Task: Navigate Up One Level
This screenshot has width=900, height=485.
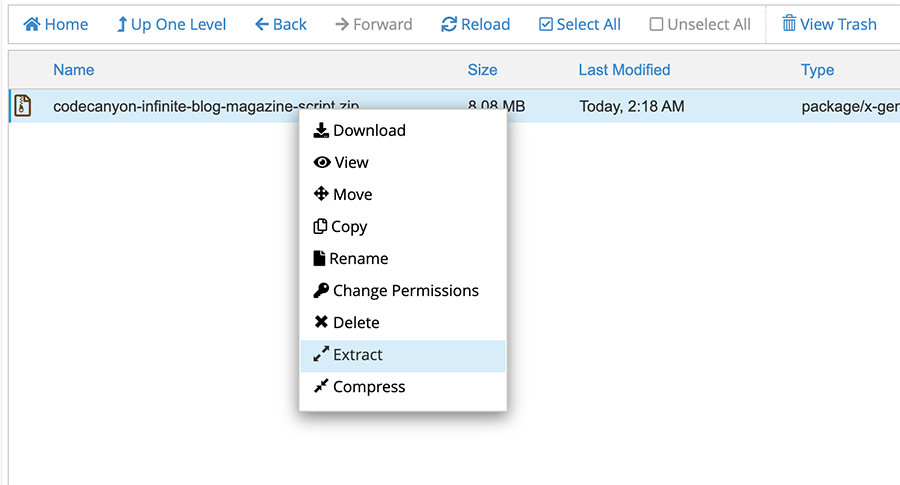Action: tap(171, 24)
